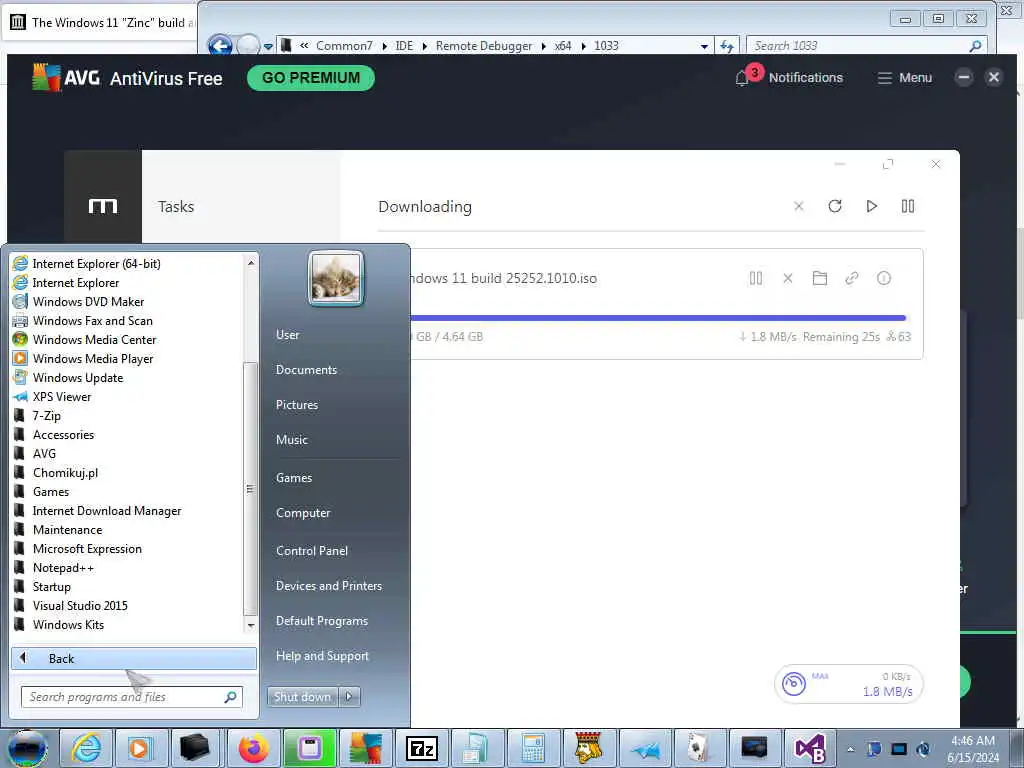Click the Windows Start orb

[x=27, y=748]
